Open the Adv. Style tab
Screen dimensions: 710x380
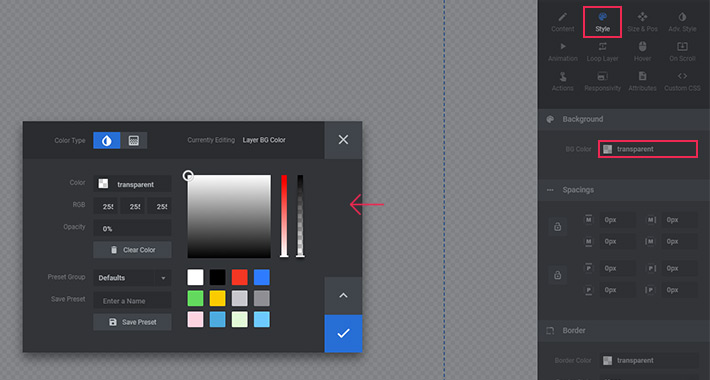pos(682,22)
